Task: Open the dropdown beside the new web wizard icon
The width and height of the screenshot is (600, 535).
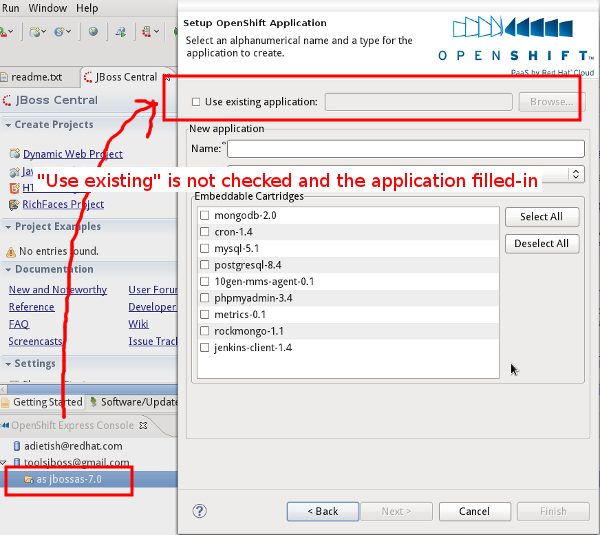Action: pos(44,32)
